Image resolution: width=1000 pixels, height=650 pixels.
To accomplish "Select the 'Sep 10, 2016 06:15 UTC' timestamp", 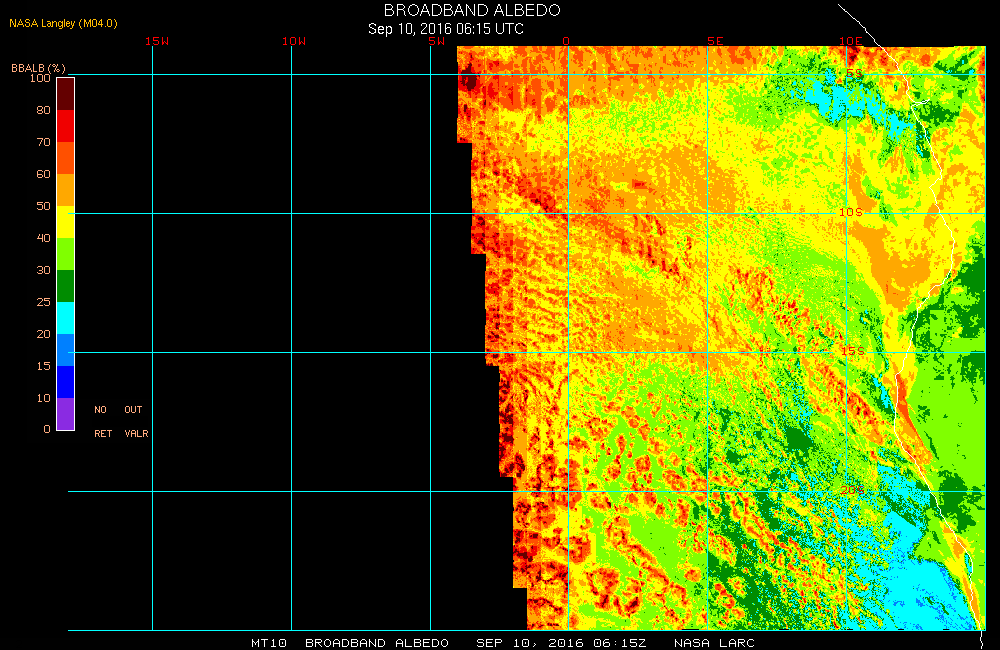I will pyautogui.click(x=446, y=29).
